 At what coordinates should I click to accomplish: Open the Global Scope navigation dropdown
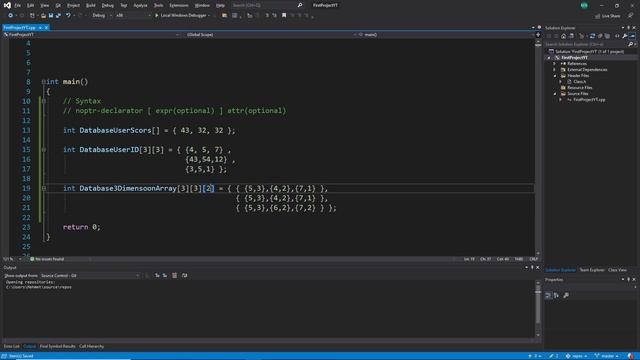pos(269,35)
